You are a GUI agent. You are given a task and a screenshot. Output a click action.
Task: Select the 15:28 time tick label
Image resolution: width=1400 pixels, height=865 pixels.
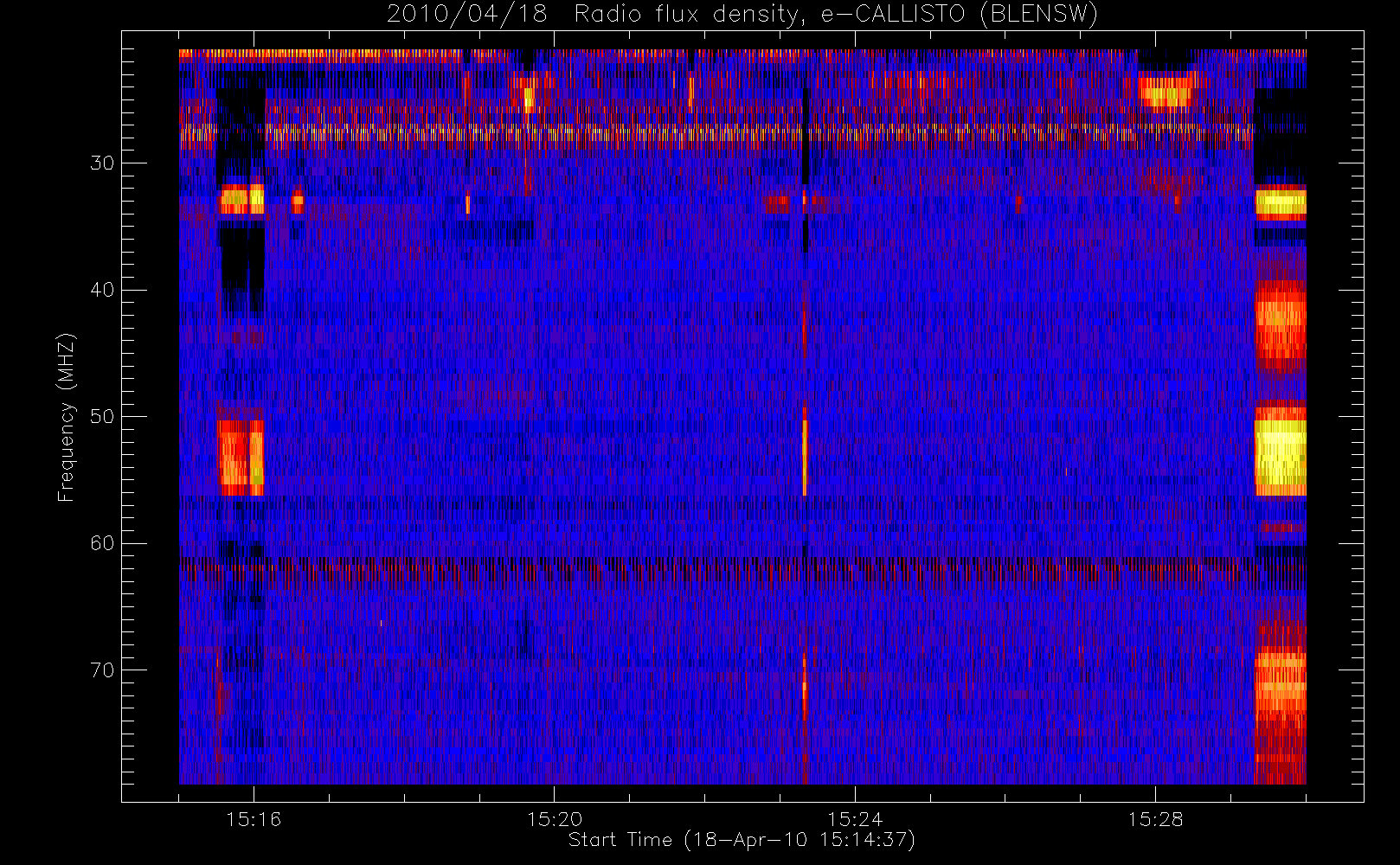pos(1155,819)
